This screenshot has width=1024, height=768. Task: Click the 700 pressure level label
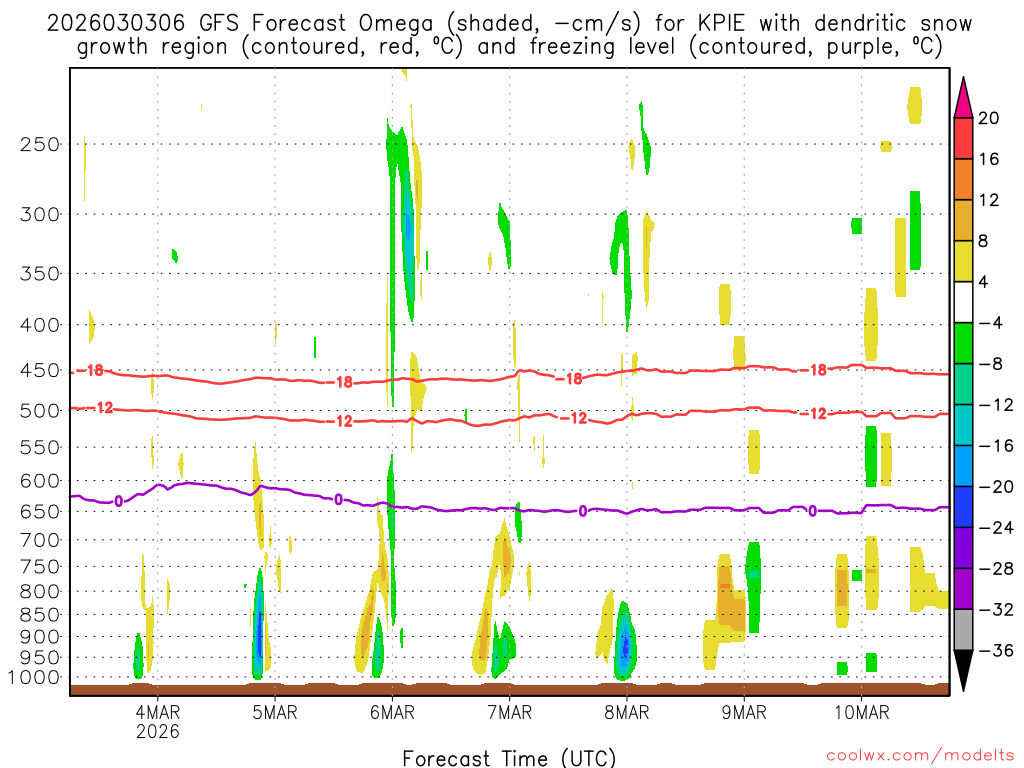tap(40, 540)
